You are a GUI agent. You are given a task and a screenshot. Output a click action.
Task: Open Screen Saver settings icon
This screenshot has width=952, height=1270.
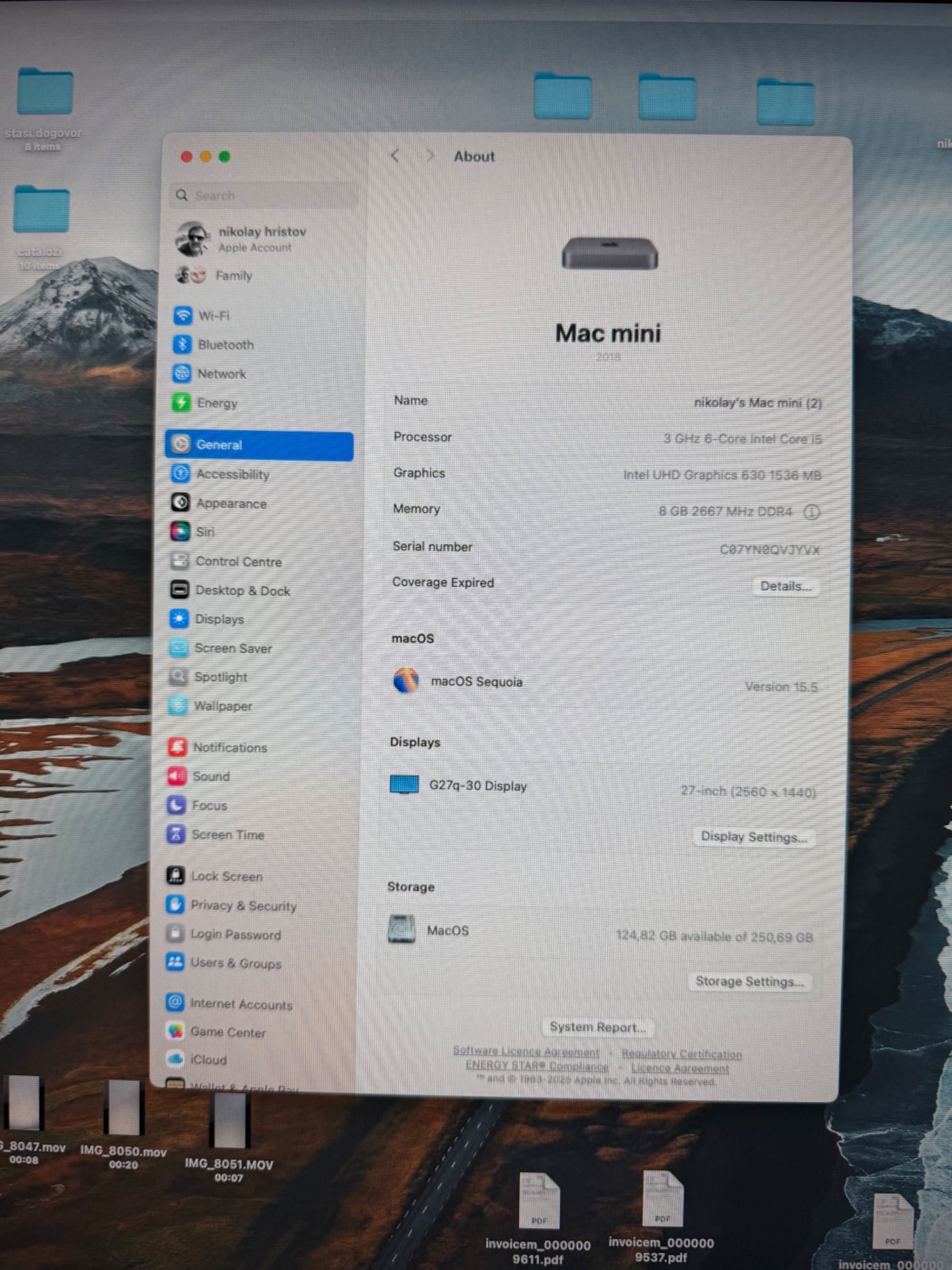coord(178,648)
